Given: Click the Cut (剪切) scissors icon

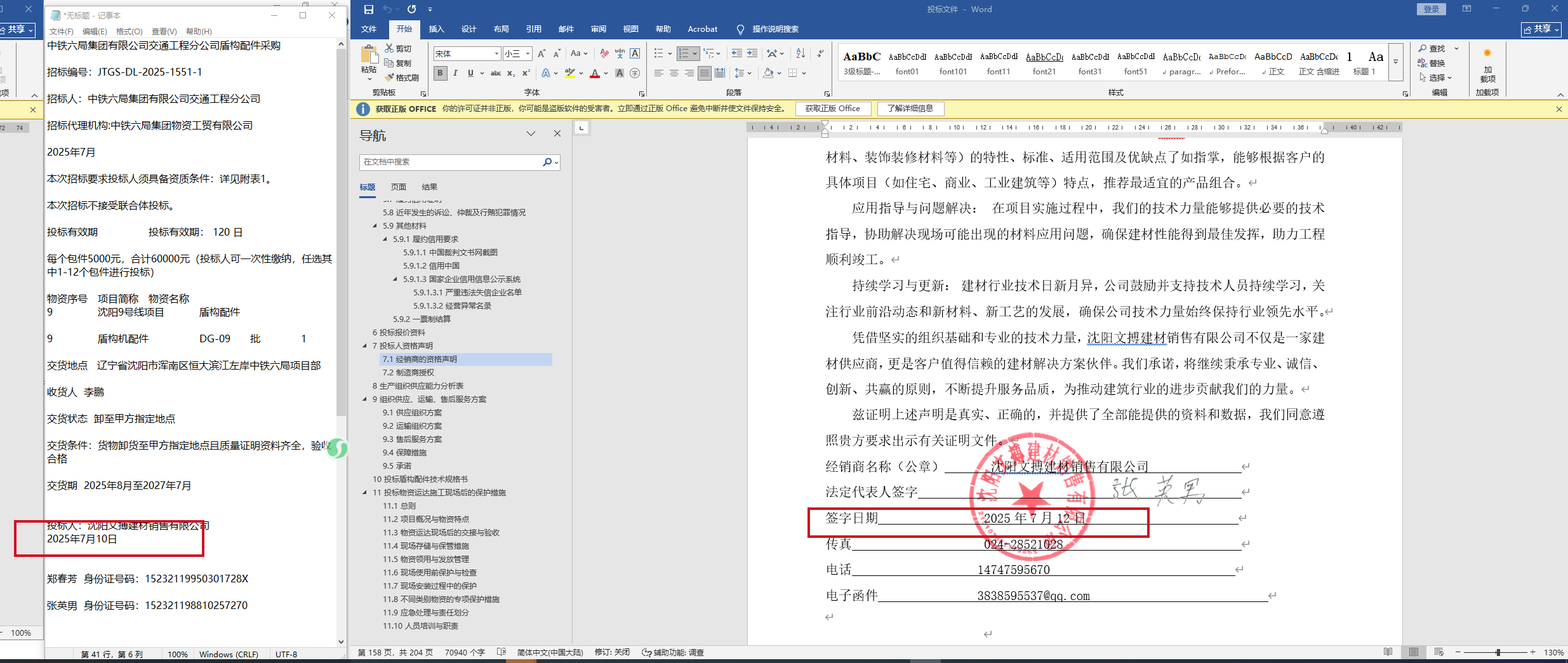Looking at the screenshot, I should tap(389, 48).
